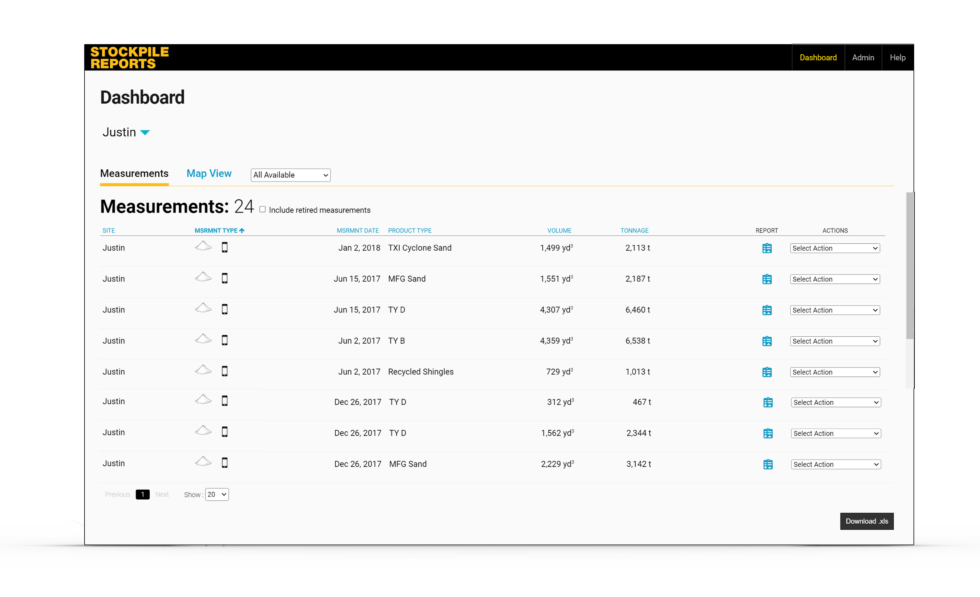
Task: Click the vertical scrollbar on the right
Action: [x=909, y=265]
